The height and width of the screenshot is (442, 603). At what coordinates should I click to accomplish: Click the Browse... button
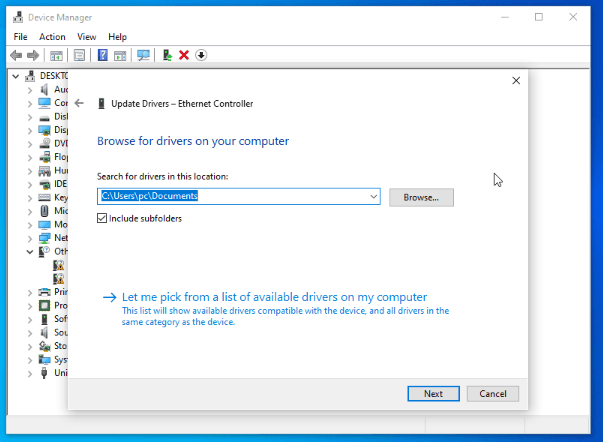[x=421, y=197]
